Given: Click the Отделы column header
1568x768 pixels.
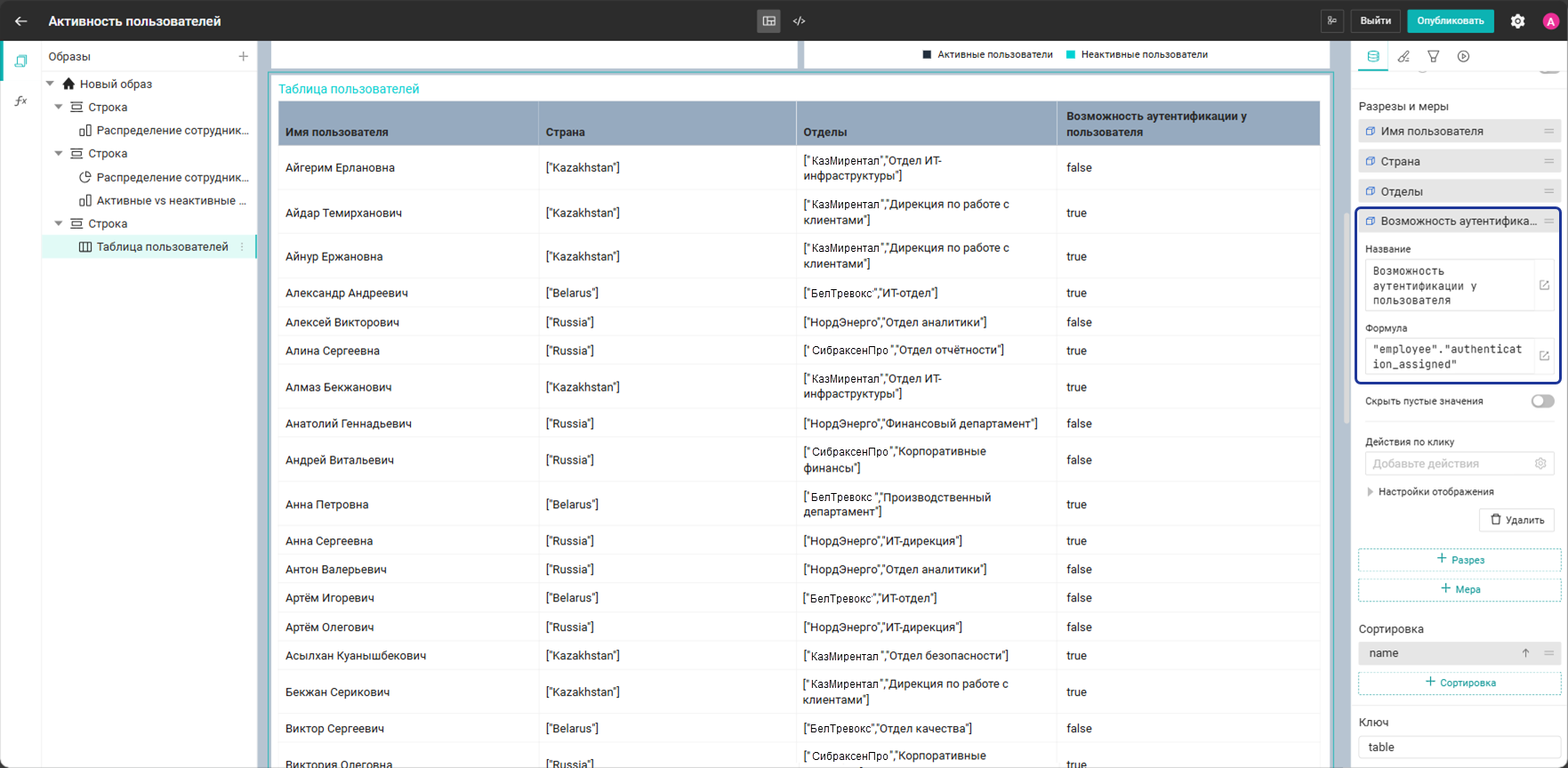Looking at the screenshot, I should pyautogui.click(x=926, y=124).
